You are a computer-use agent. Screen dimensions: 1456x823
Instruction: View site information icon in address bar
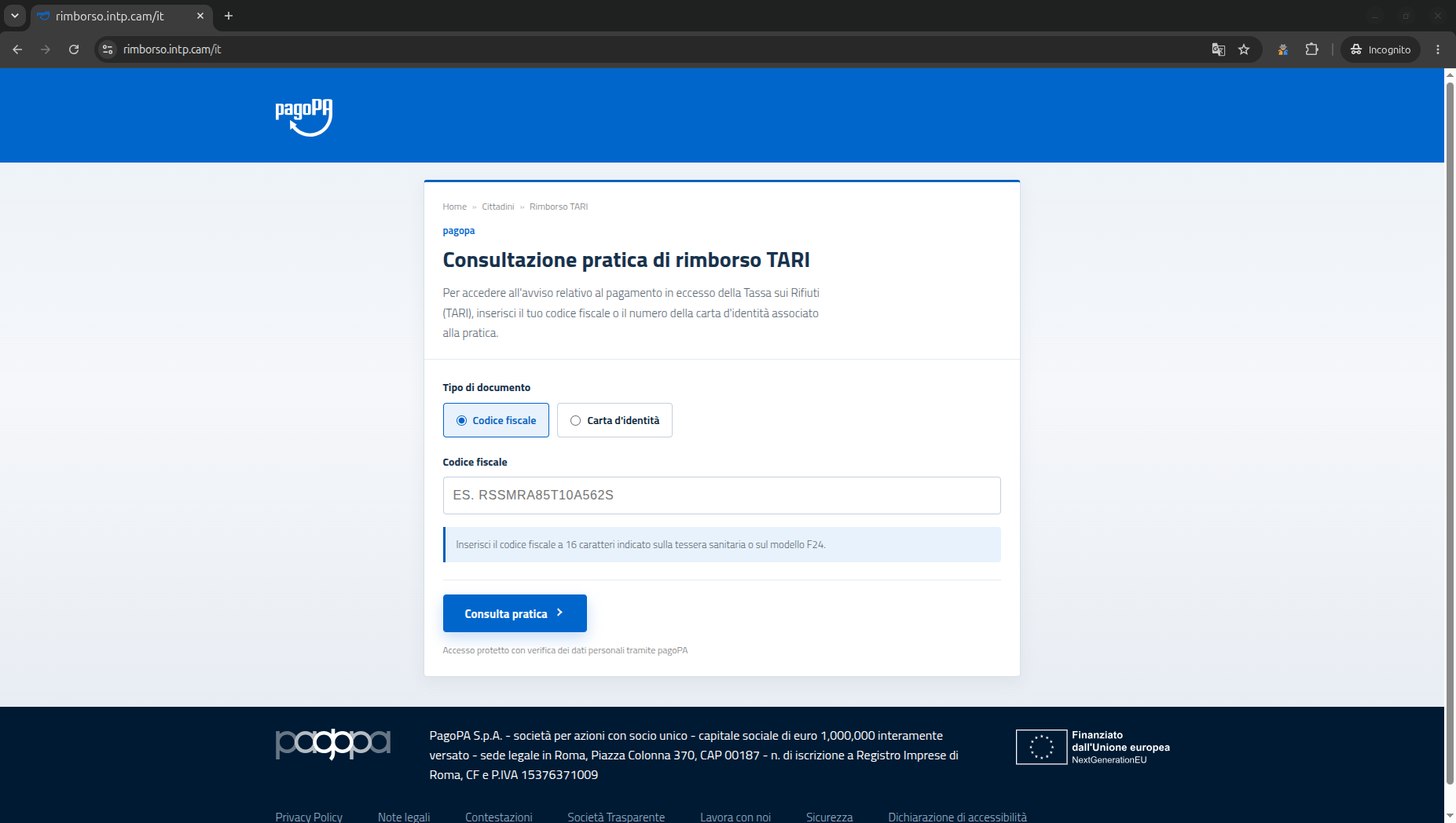(x=108, y=49)
